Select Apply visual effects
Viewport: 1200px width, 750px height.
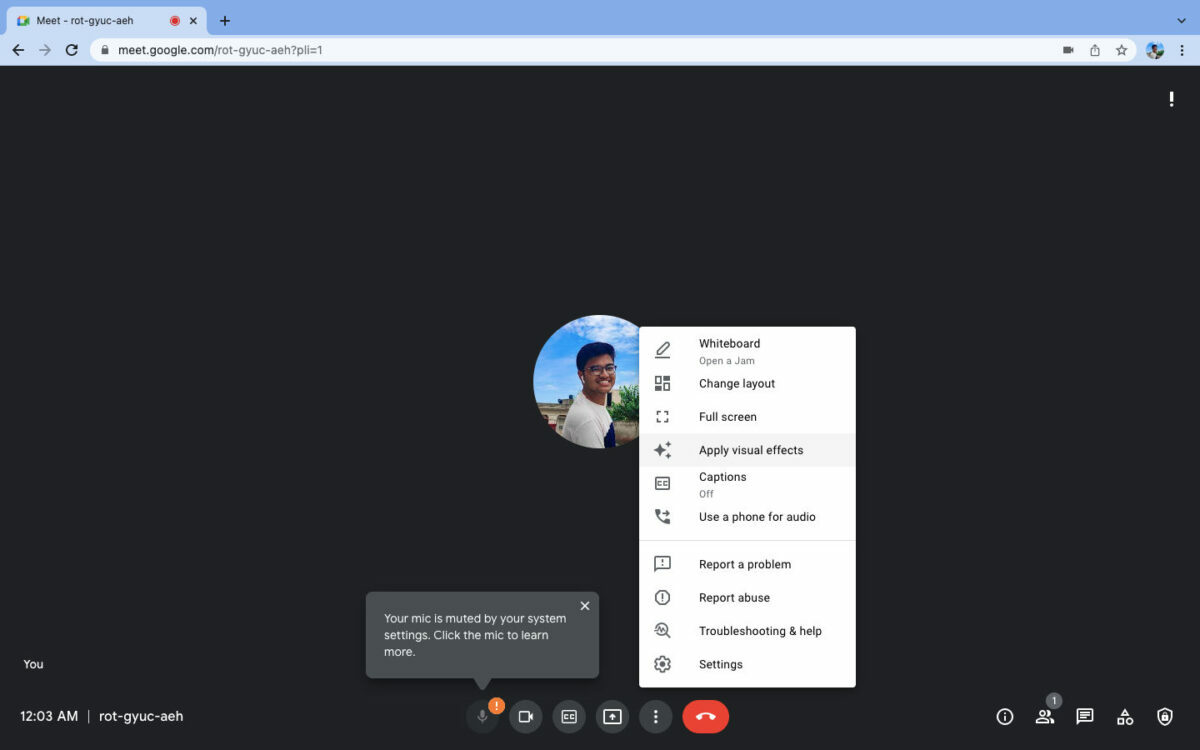[750, 450]
